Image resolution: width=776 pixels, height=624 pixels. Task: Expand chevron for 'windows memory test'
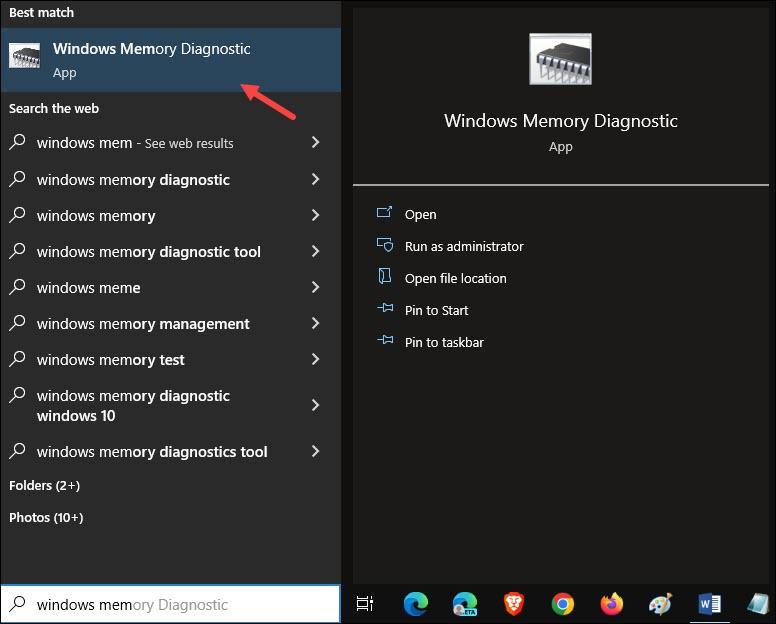[x=315, y=359]
